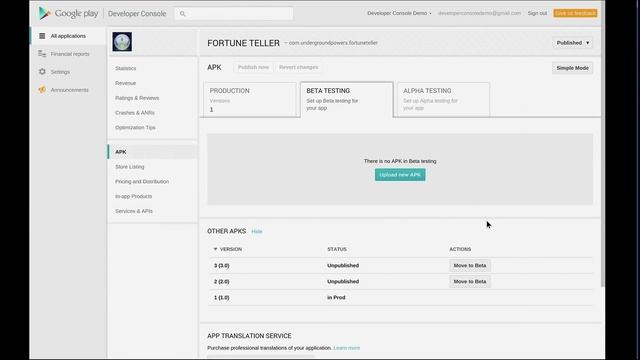The height and width of the screenshot is (360, 640).
Task: Click the All applications list icon
Action: [42, 36]
